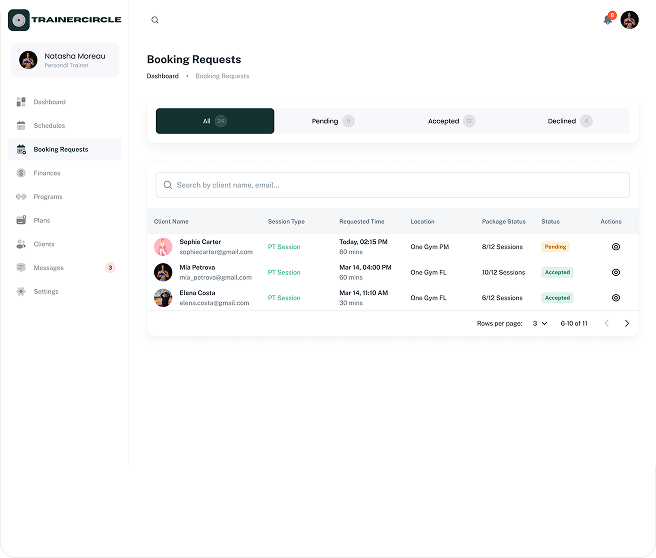This screenshot has height=558, width=656.
Task: Click sophiecarter@gmail.com email text
Action: click(216, 252)
